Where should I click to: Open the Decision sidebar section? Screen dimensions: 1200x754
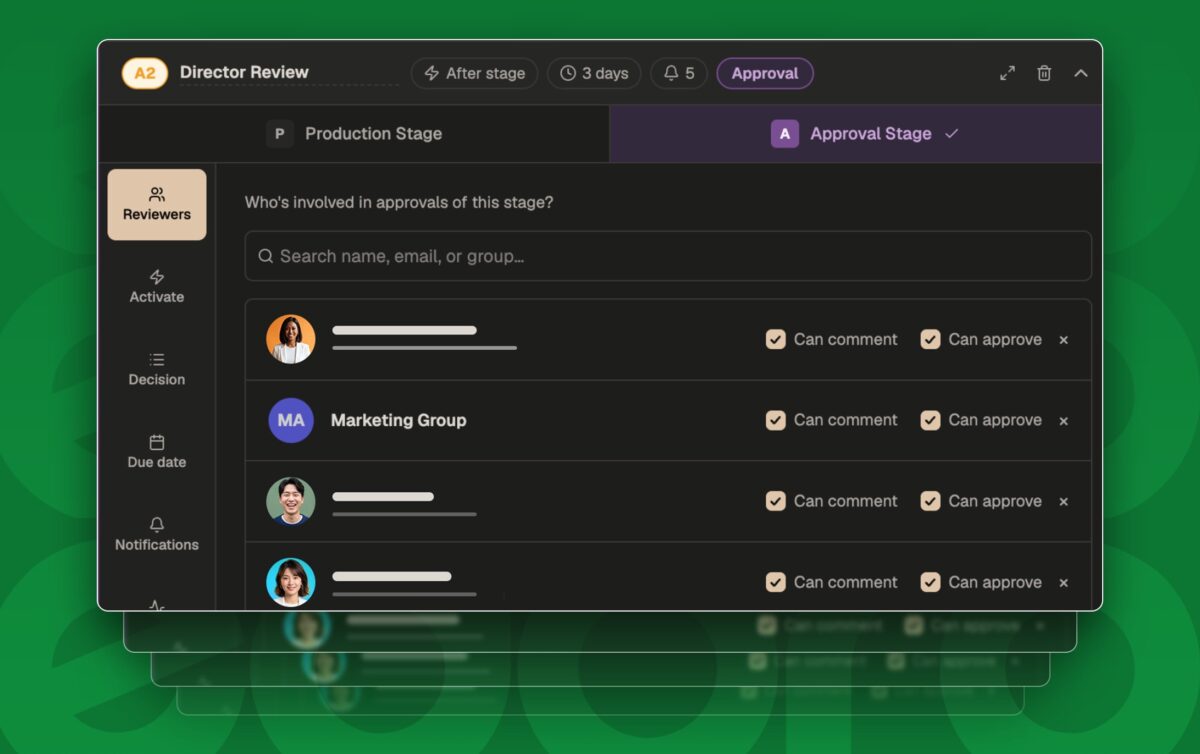pos(157,369)
